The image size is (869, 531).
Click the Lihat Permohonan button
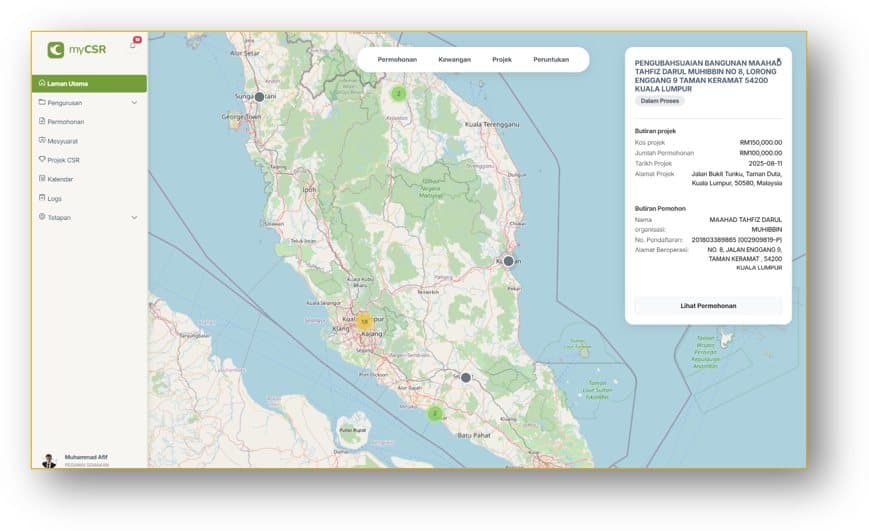click(708, 305)
